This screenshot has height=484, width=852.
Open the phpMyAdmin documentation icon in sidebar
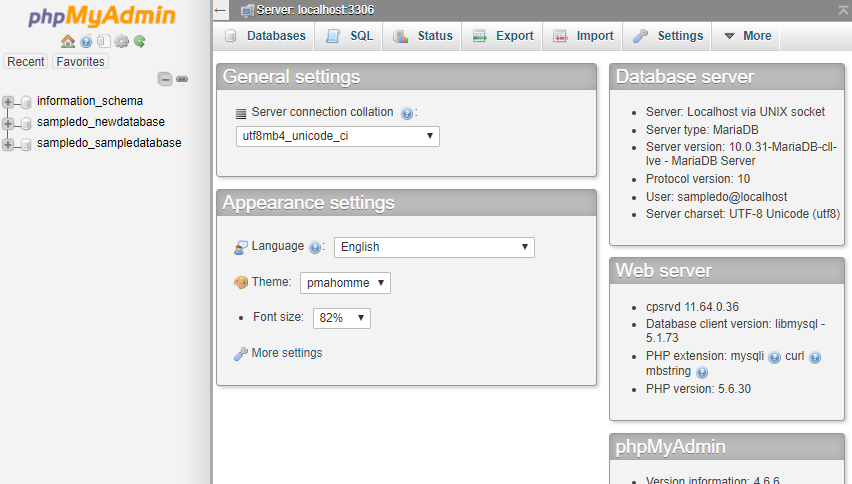click(86, 41)
